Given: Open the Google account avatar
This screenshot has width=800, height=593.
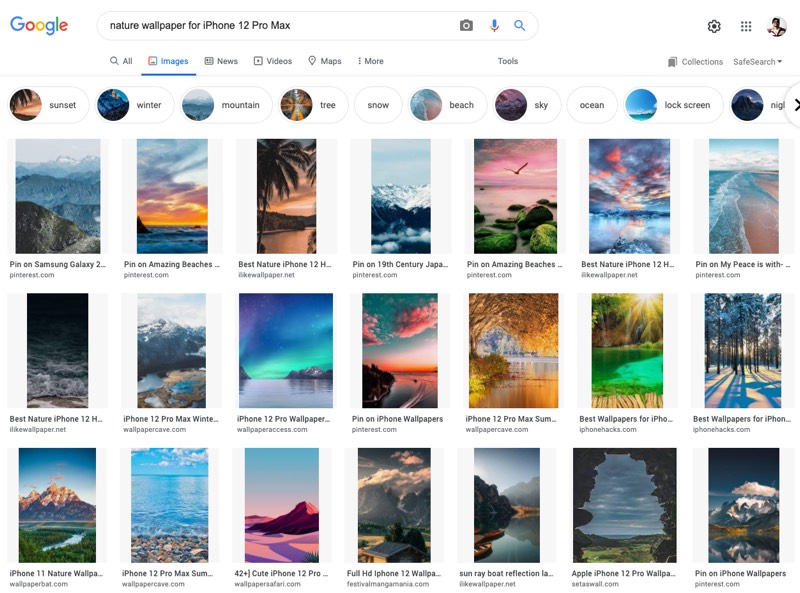Looking at the screenshot, I should click(776, 26).
